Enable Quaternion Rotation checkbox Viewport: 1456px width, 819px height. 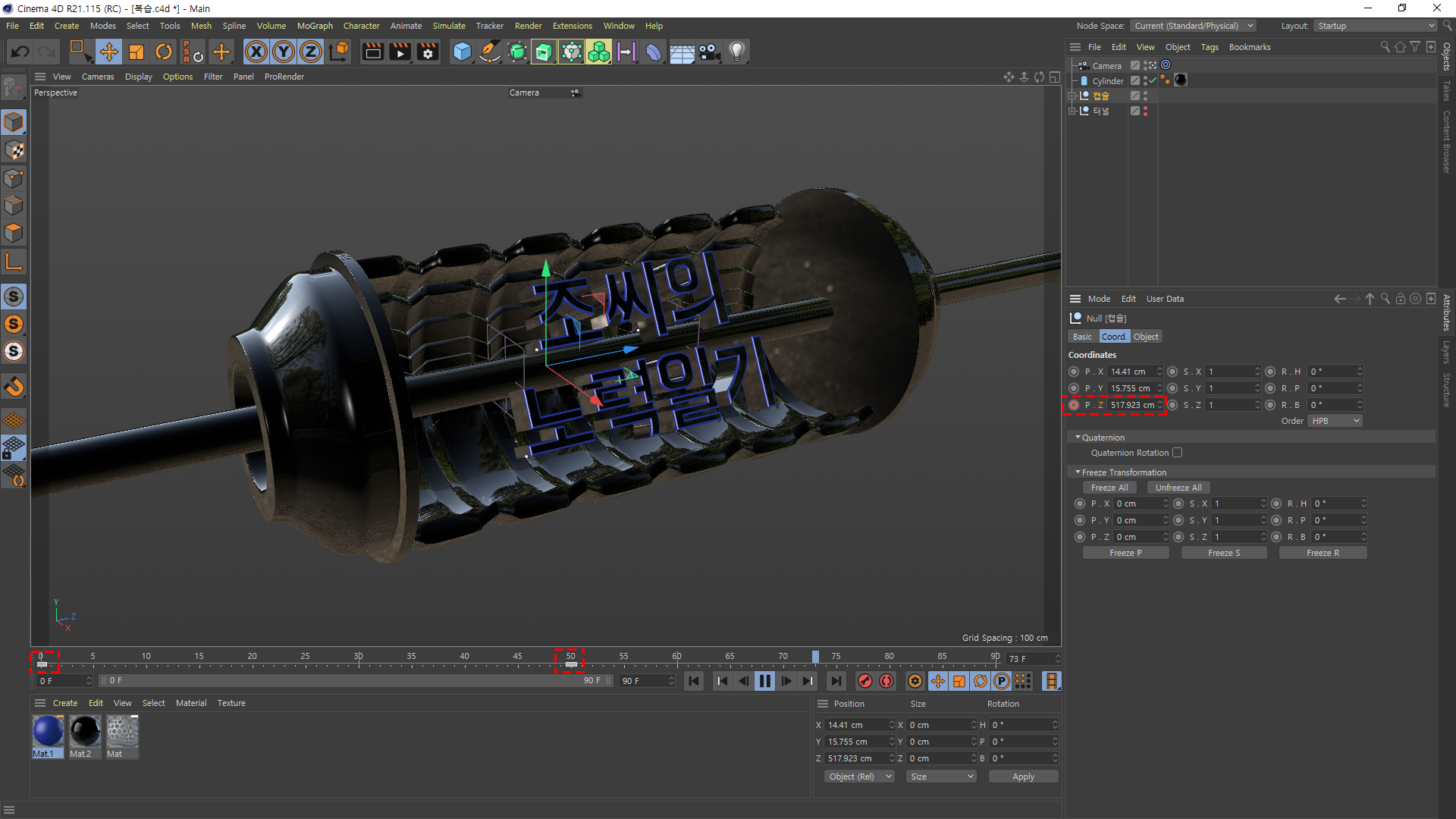[x=1177, y=453]
